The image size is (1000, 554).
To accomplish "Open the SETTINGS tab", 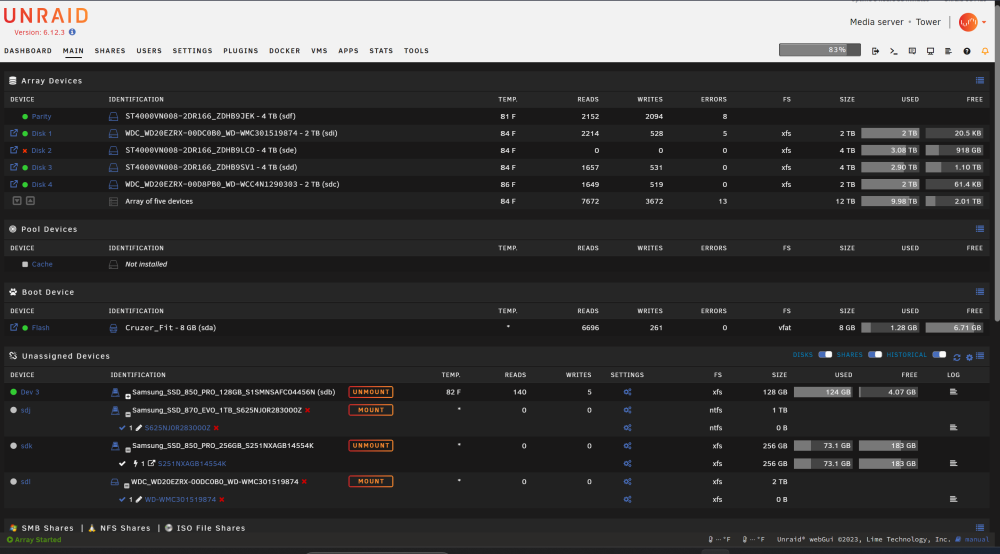I will pyautogui.click(x=193, y=51).
